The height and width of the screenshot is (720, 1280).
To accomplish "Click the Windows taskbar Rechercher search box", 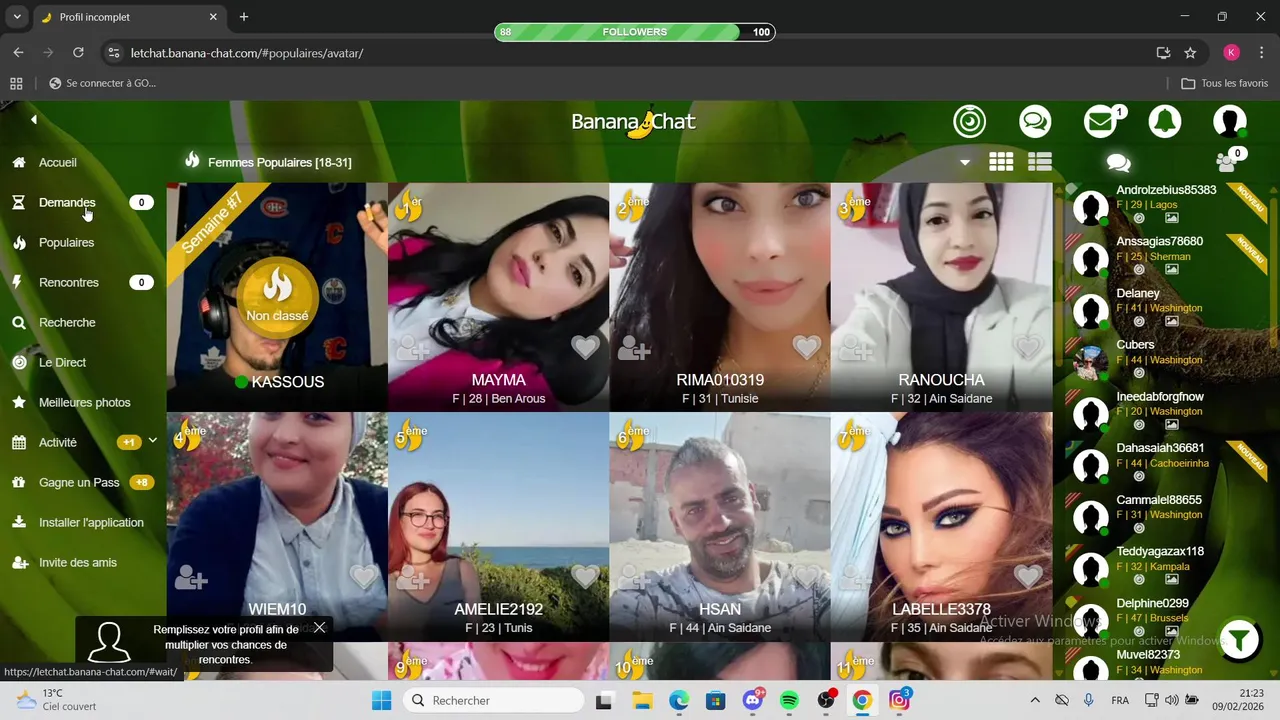I will tap(494, 700).
